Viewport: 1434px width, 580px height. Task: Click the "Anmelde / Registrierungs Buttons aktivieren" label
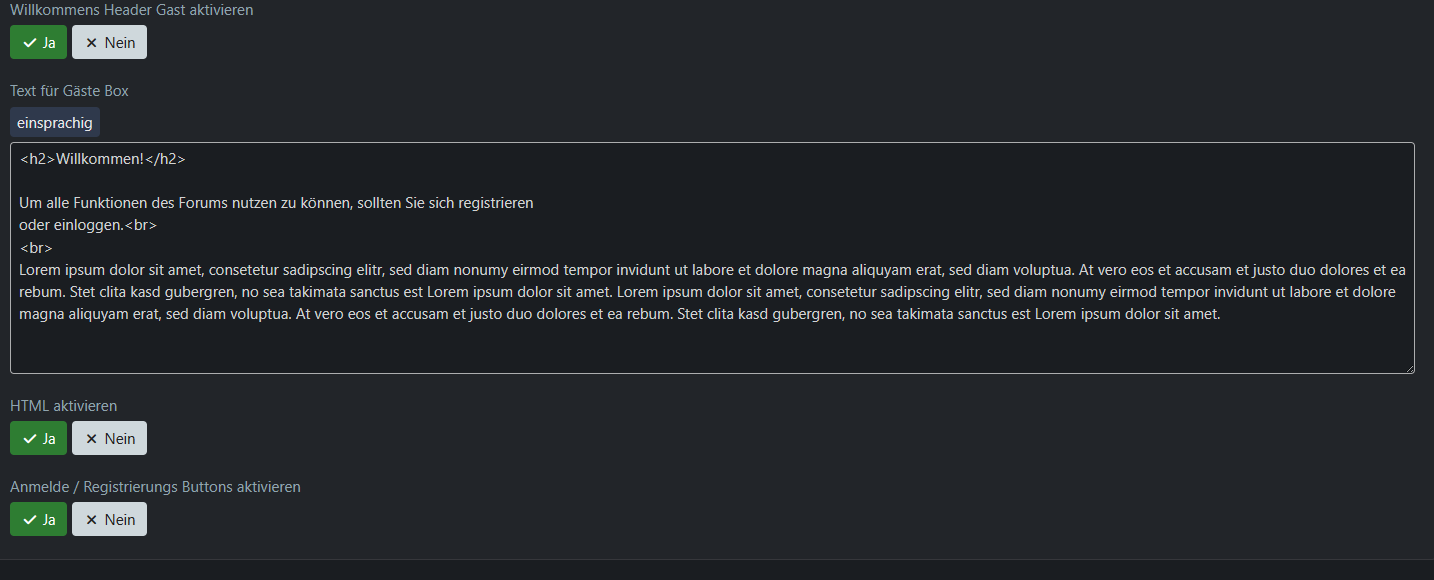(x=156, y=487)
